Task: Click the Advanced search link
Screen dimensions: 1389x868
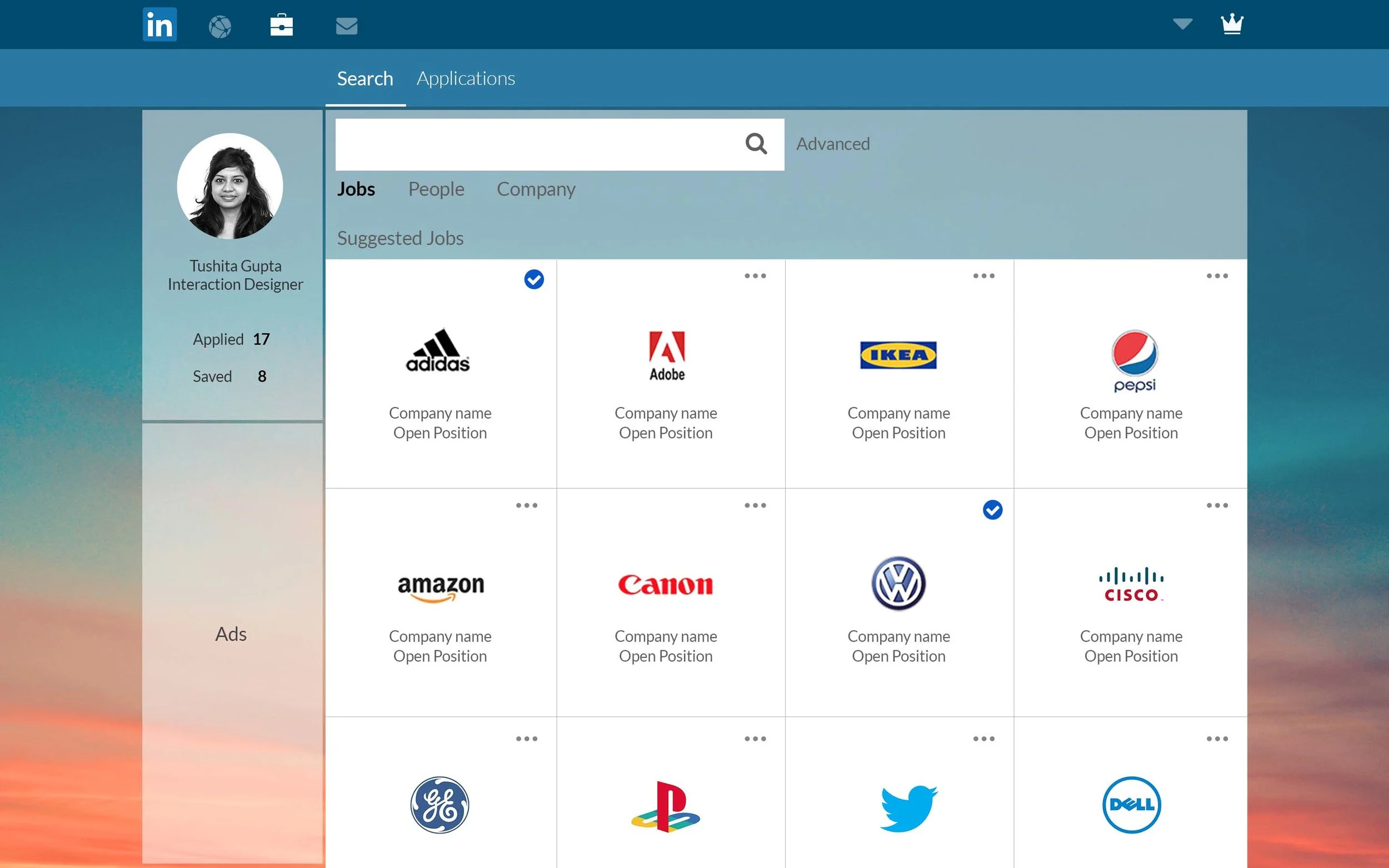Action: 833,143
